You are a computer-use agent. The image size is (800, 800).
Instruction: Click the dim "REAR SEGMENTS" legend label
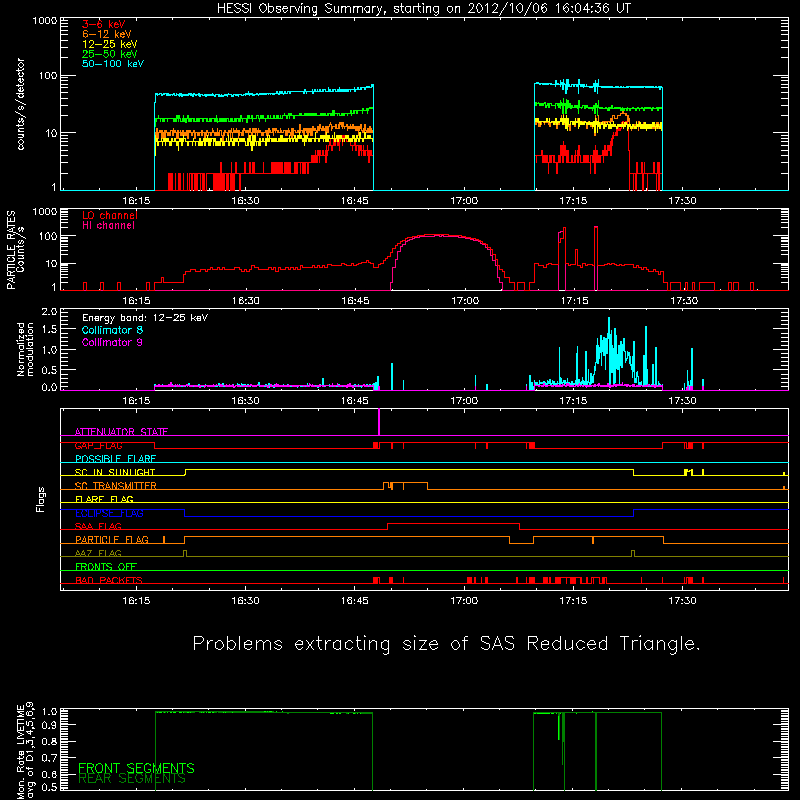(132, 779)
